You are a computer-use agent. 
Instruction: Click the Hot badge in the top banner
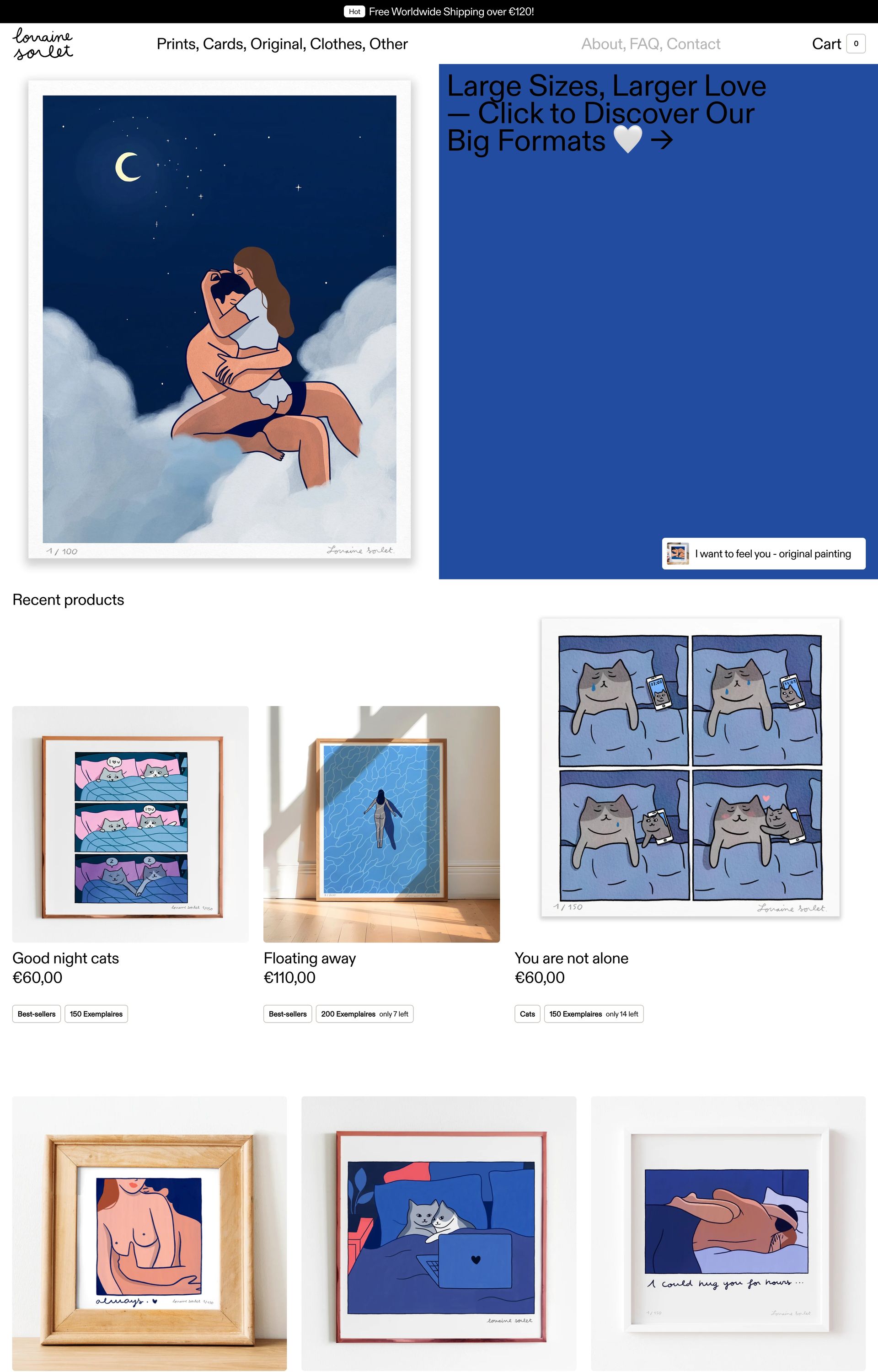(x=354, y=11)
